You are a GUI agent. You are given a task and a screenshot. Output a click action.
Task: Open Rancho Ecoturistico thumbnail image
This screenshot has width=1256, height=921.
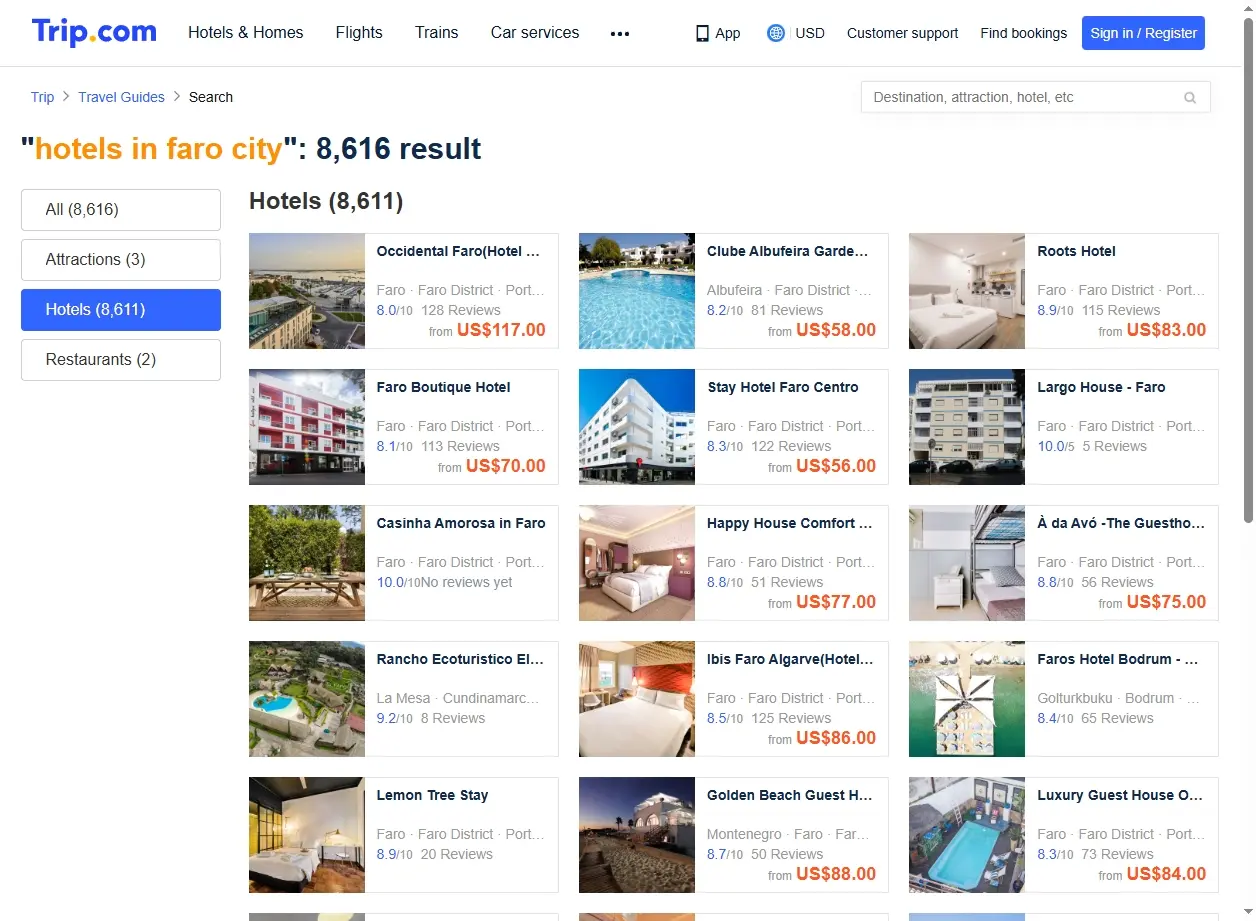coord(307,699)
